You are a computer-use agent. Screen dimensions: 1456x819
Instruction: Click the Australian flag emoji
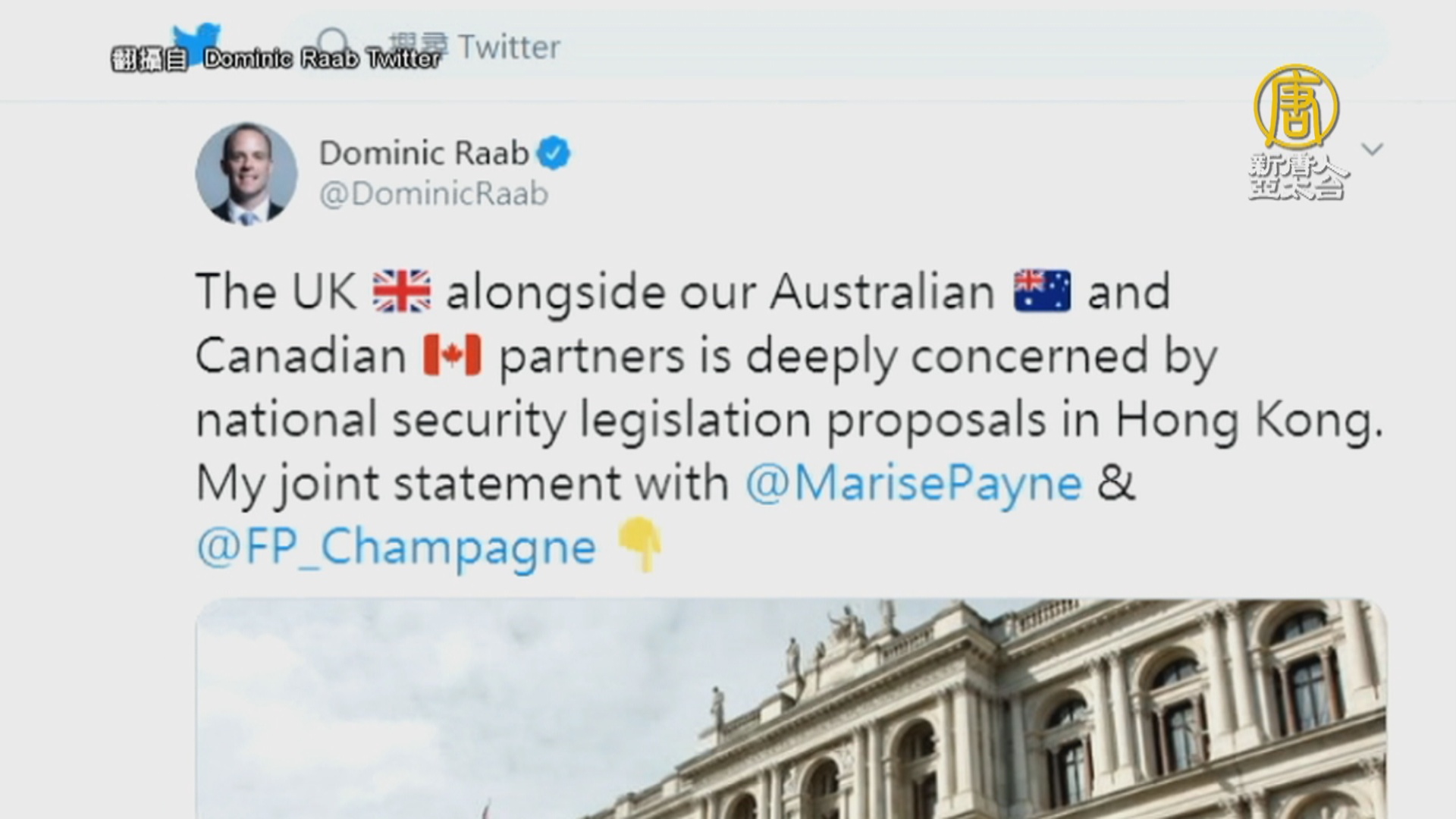click(x=1042, y=292)
